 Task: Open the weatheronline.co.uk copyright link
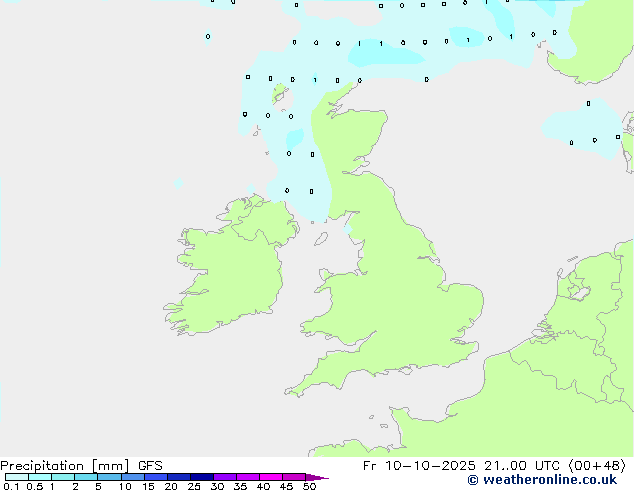pyautogui.click(x=542, y=480)
